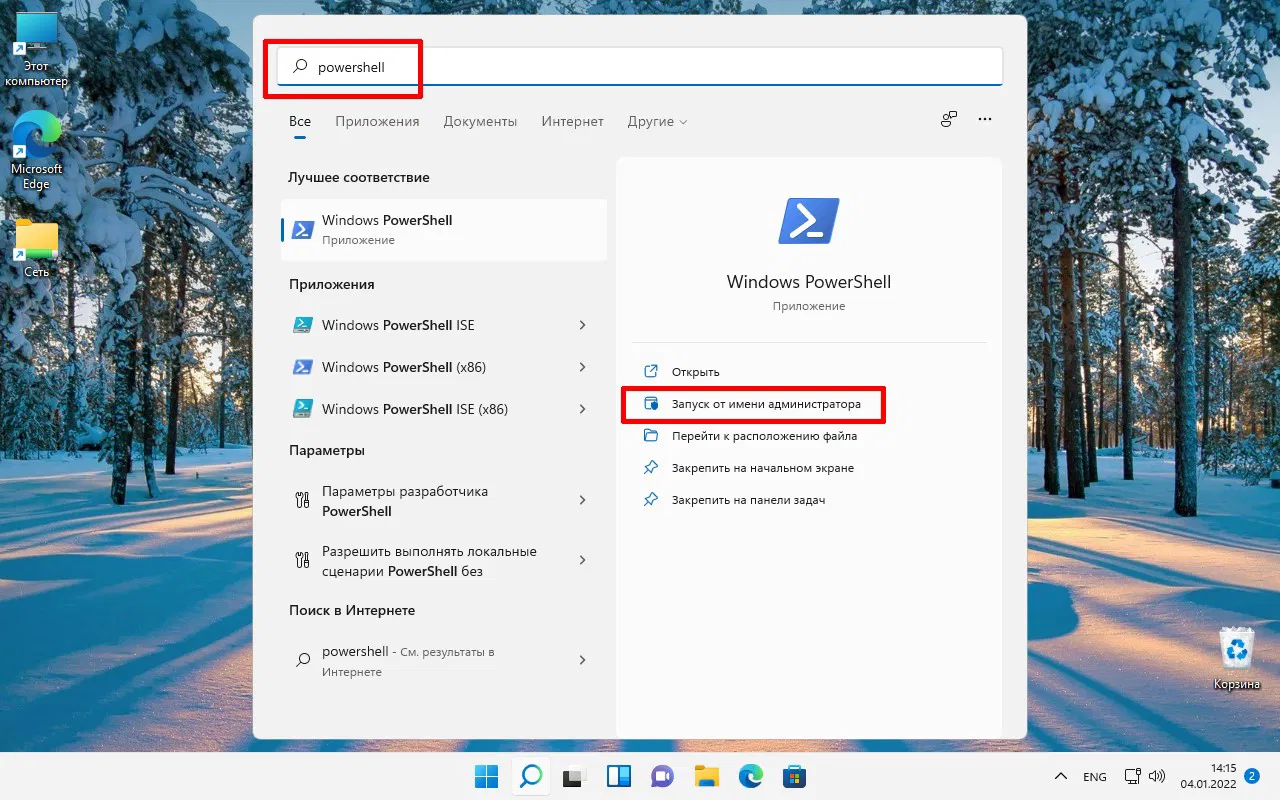Open the notification badge showing 2
This screenshot has height=800, width=1280.
pos(1252,775)
